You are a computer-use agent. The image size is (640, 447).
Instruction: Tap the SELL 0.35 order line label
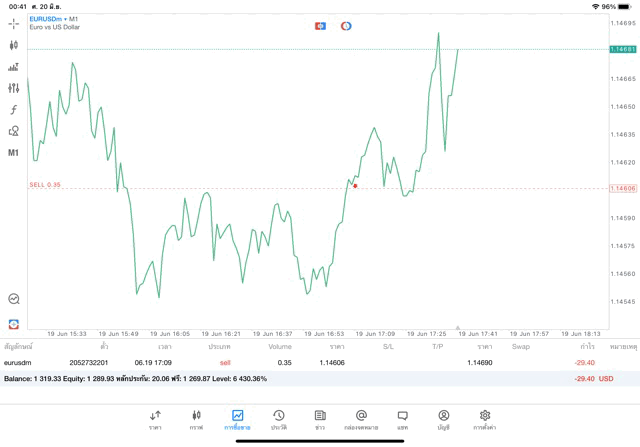tap(45, 185)
